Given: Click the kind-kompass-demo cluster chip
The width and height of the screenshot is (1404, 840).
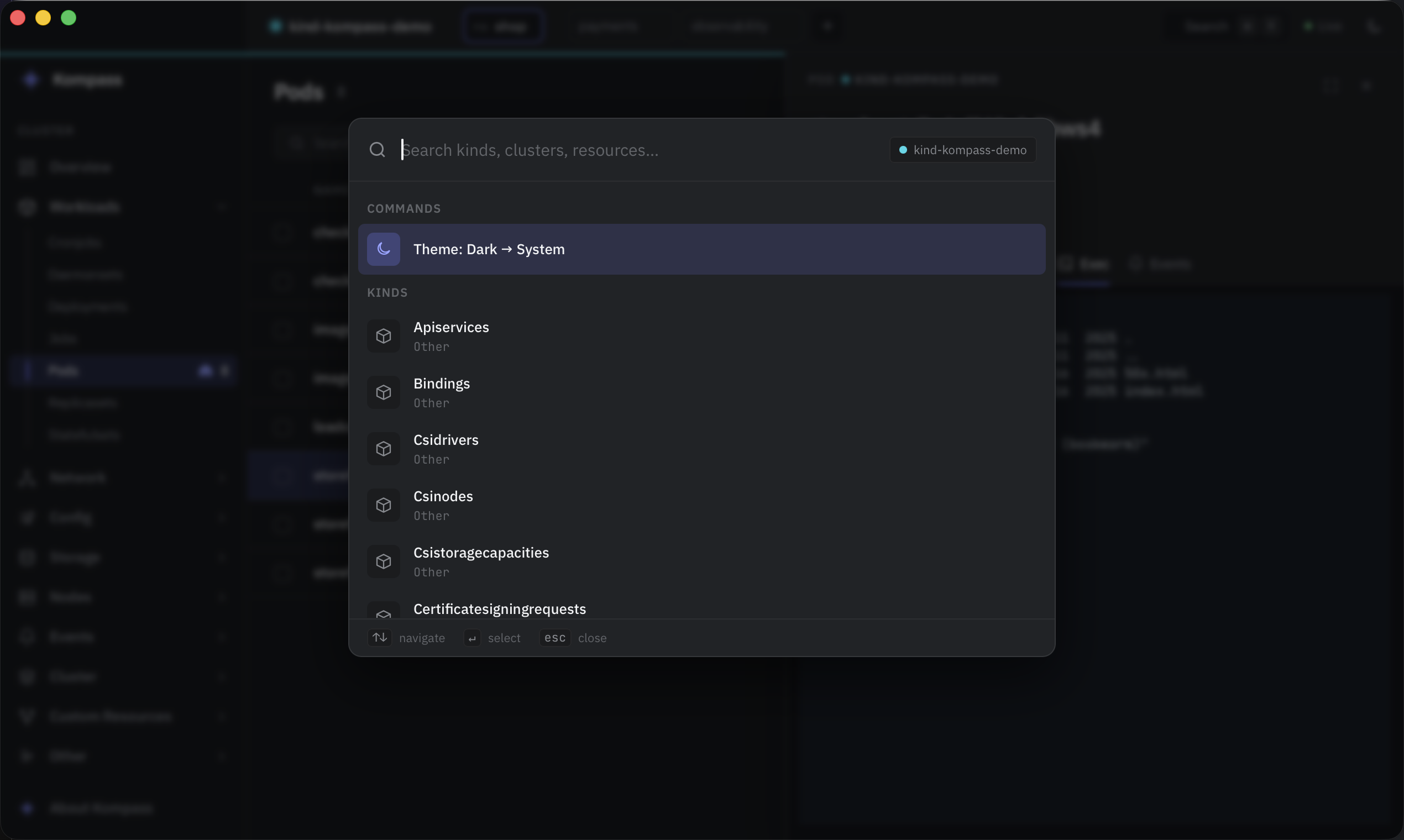Looking at the screenshot, I should pyautogui.click(x=963, y=150).
